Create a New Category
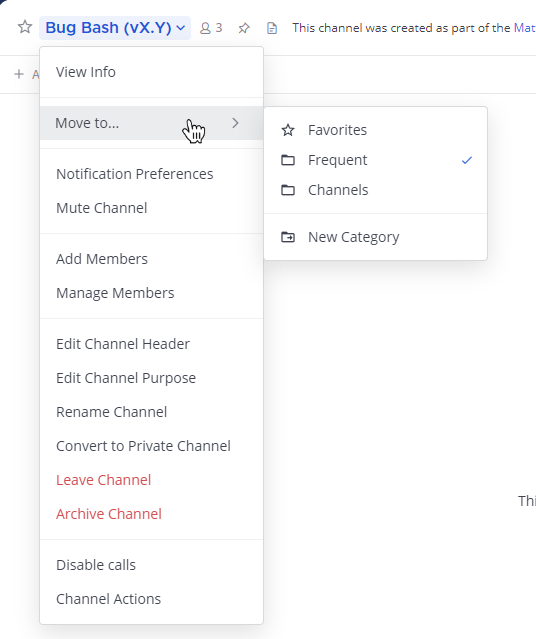Image resolution: width=536 pixels, height=639 pixels. pyautogui.click(x=375, y=237)
